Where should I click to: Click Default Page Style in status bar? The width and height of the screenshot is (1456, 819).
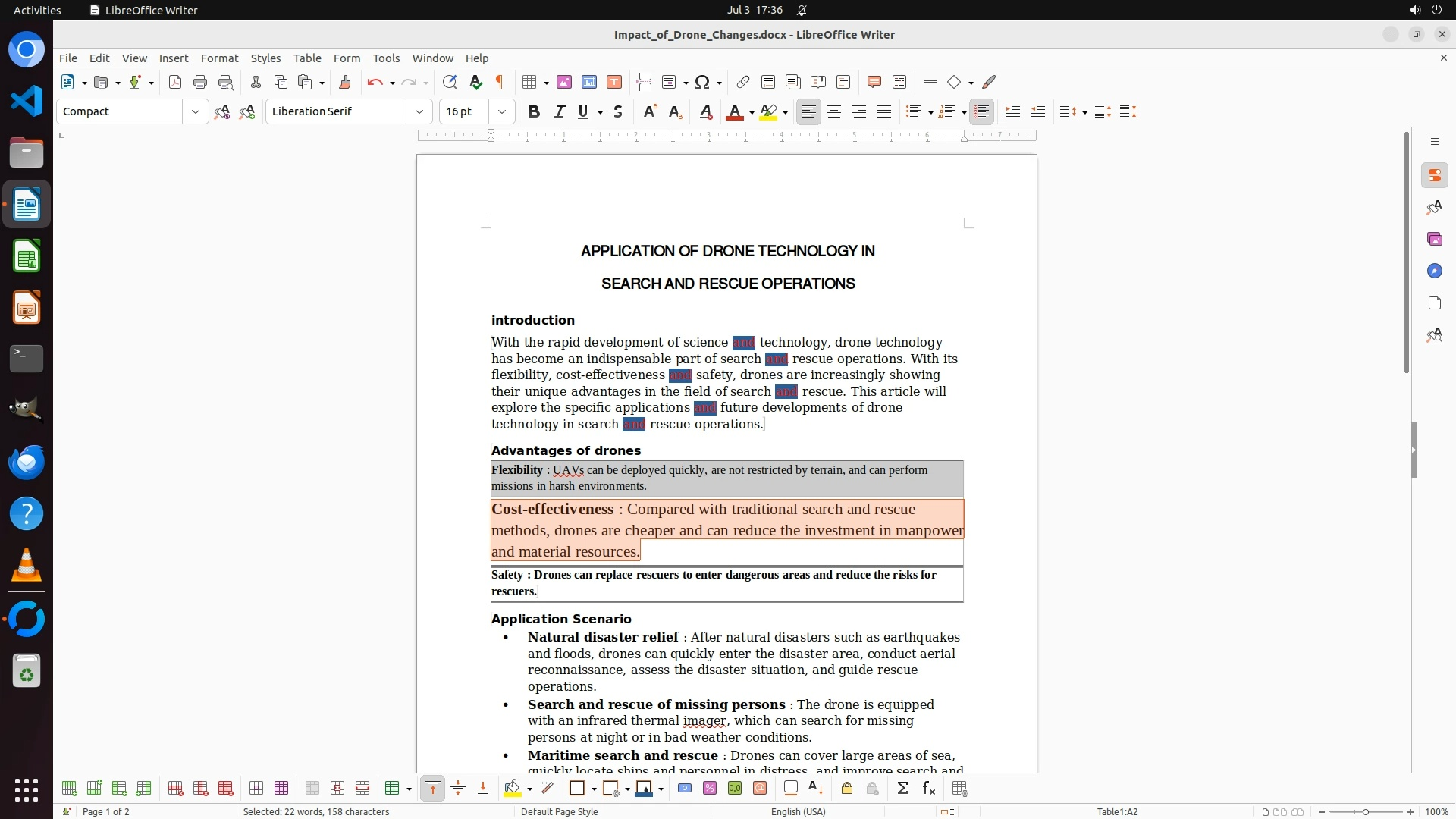pyautogui.click(x=559, y=811)
